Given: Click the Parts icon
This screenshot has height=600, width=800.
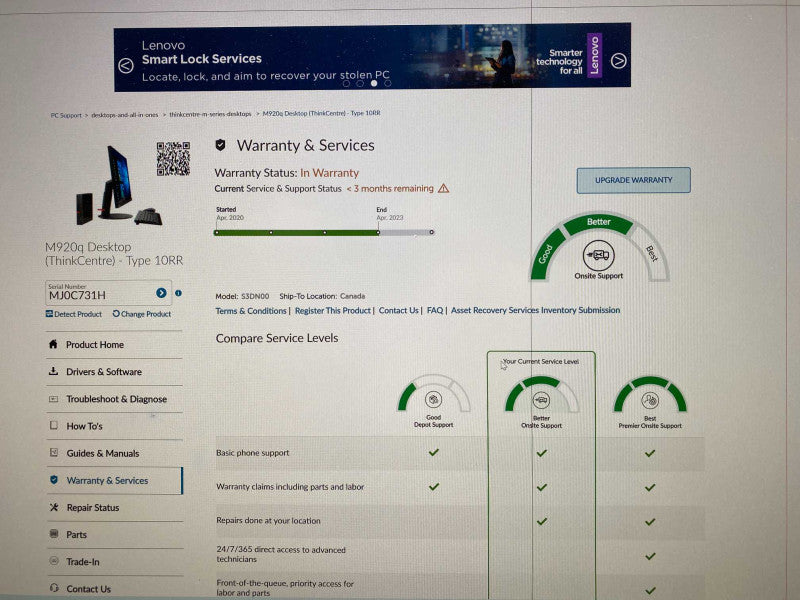Looking at the screenshot, I should coord(54,534).
